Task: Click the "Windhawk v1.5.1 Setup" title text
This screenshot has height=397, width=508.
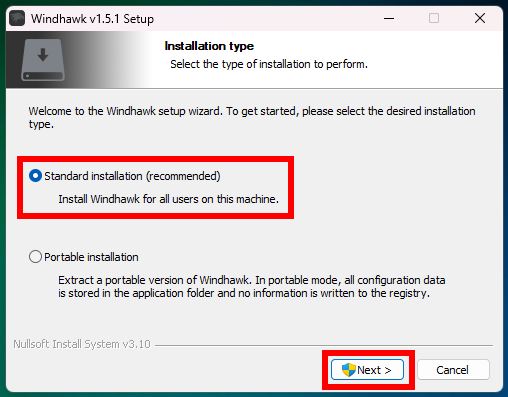Action: coord(92,19)
